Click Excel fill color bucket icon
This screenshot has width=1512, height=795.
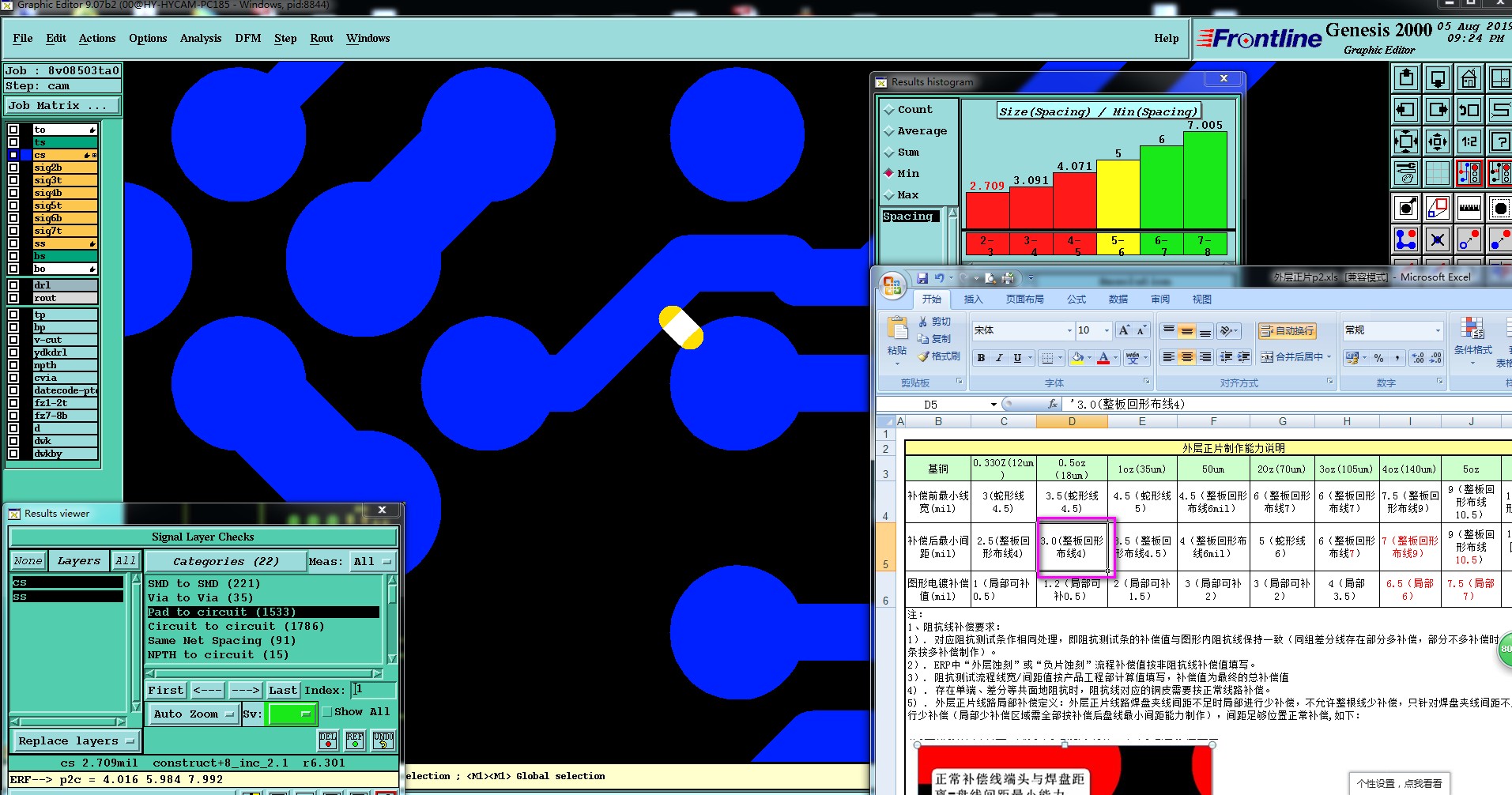click(x=1077, y=358)
